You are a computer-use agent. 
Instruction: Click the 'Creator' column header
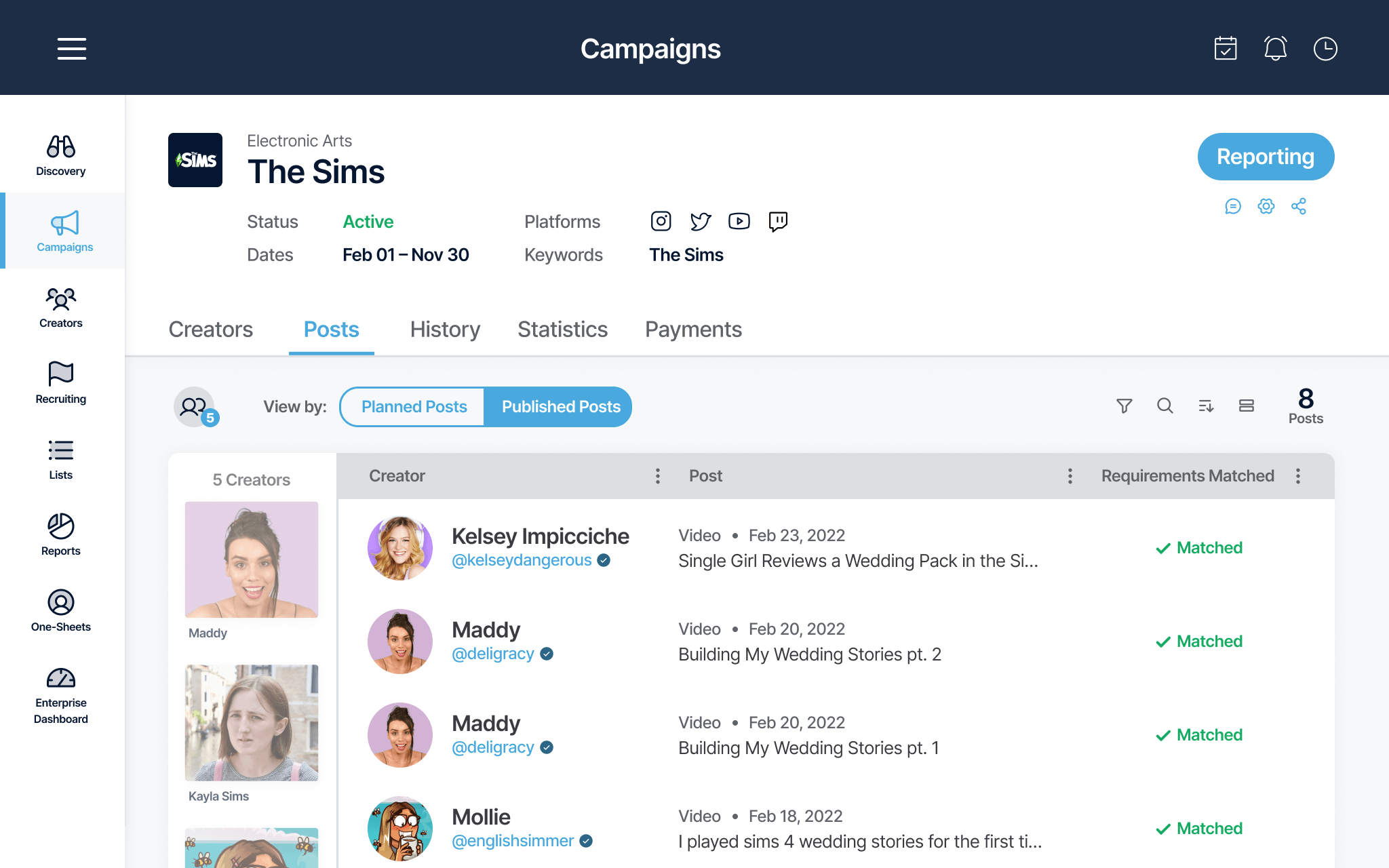[397, 476]
